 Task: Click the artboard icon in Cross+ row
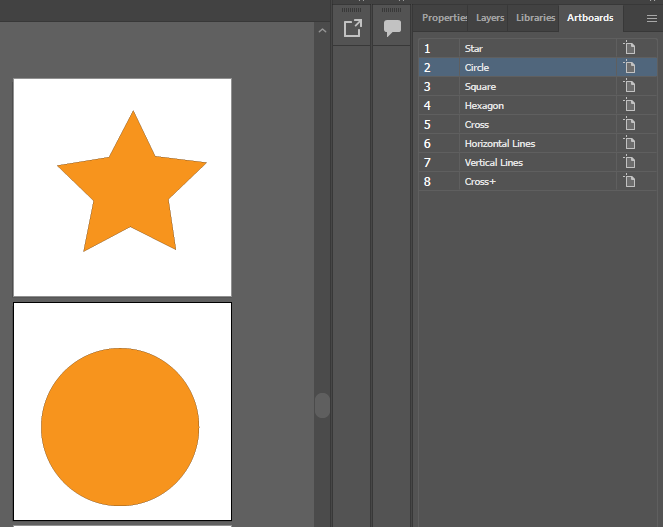tap(630, 181)
